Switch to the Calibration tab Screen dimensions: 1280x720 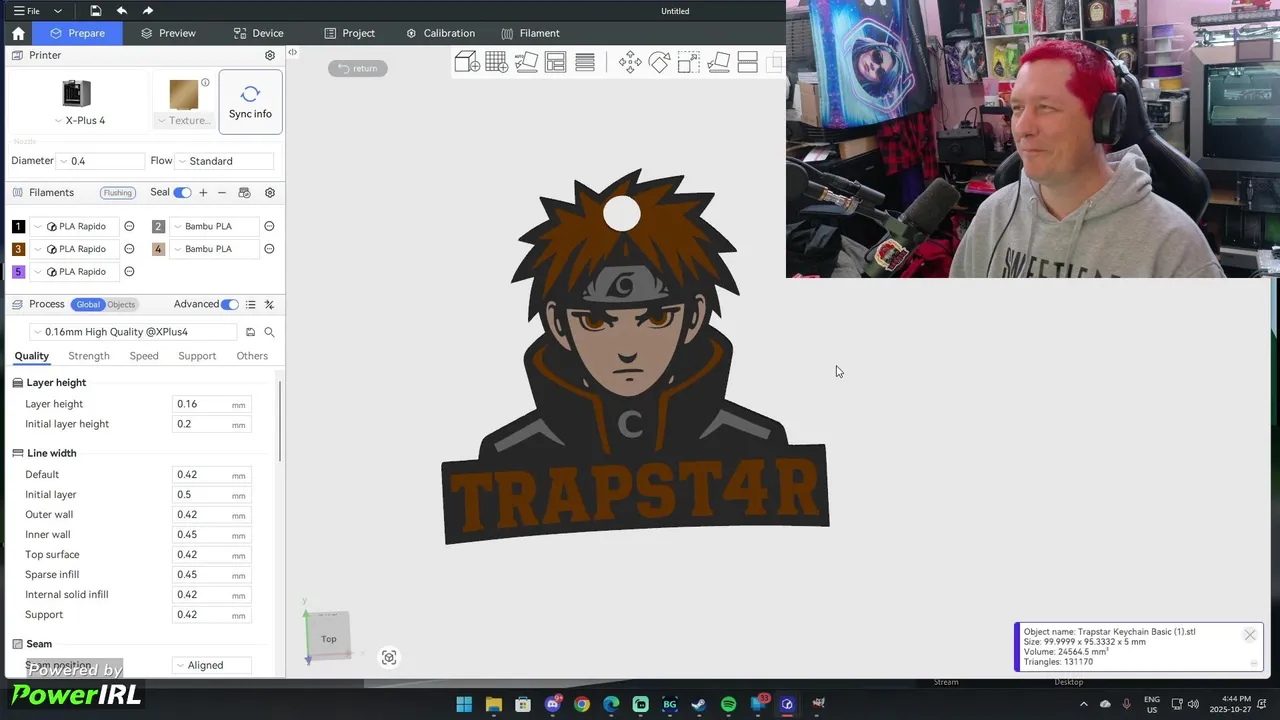click(x=441, y=33)
